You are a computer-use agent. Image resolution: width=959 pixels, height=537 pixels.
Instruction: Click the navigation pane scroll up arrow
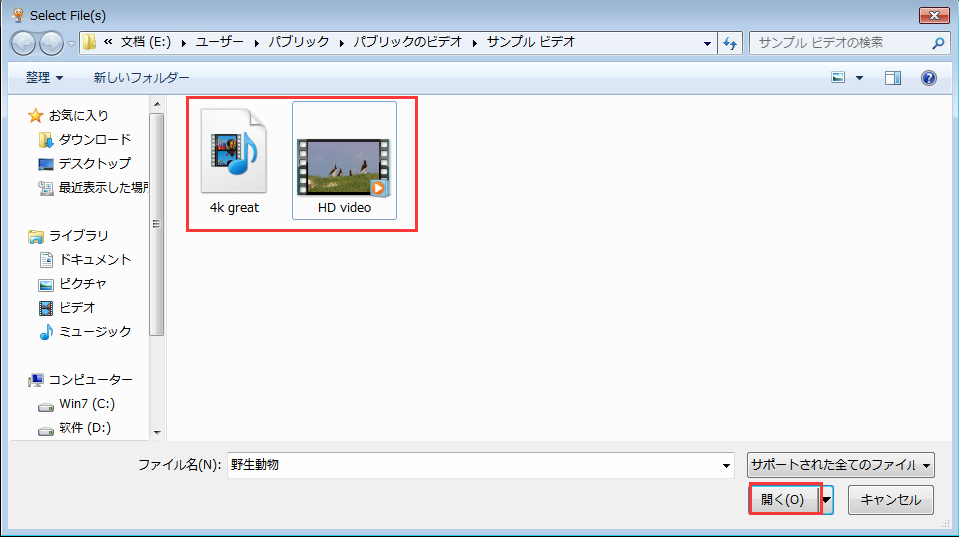[x=157, y=105]
